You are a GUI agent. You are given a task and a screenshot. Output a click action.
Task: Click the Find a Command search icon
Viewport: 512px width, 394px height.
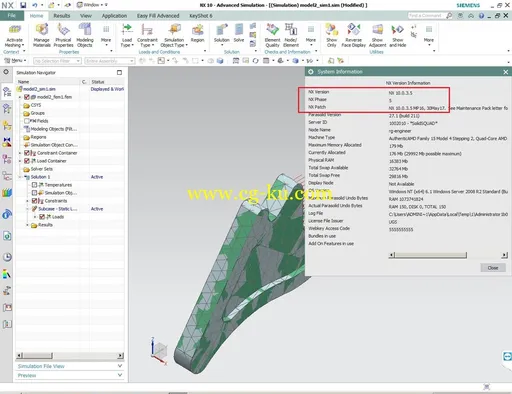coord(449,15)
